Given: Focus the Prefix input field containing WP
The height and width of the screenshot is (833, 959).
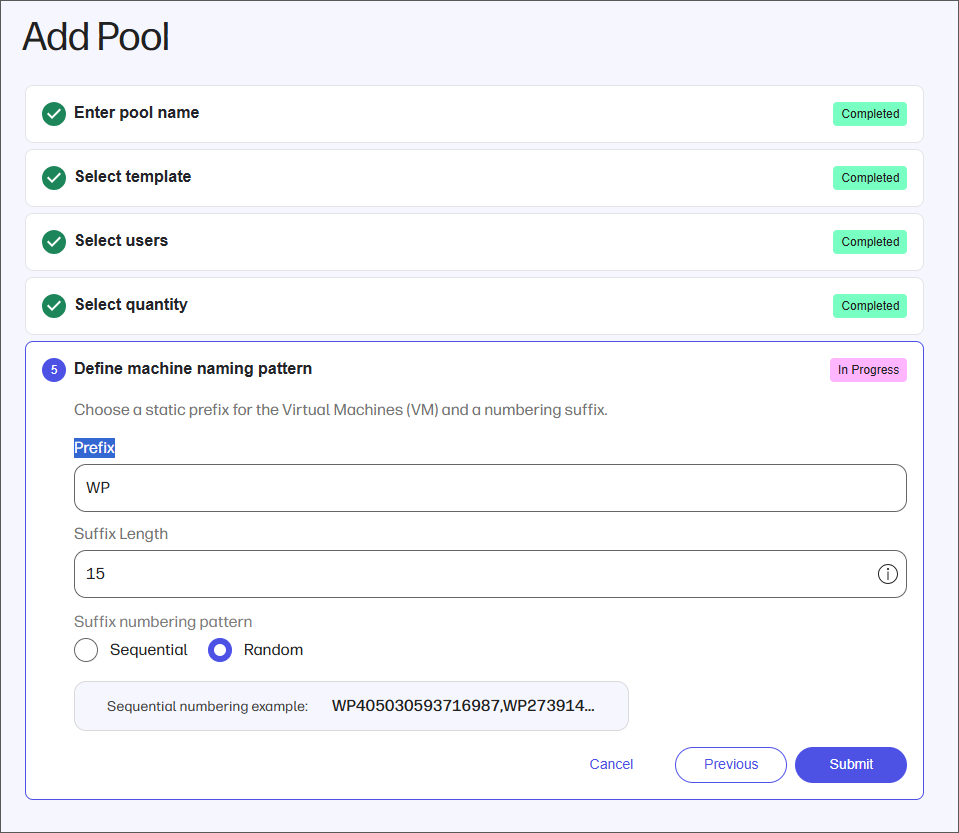Looking at the screenshot, I should tap(490, 488).
